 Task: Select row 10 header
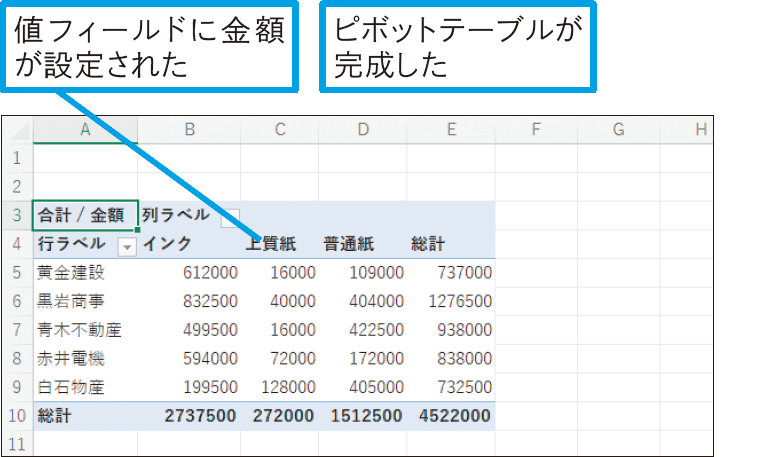pyautogui.click(x=17, y=416)
